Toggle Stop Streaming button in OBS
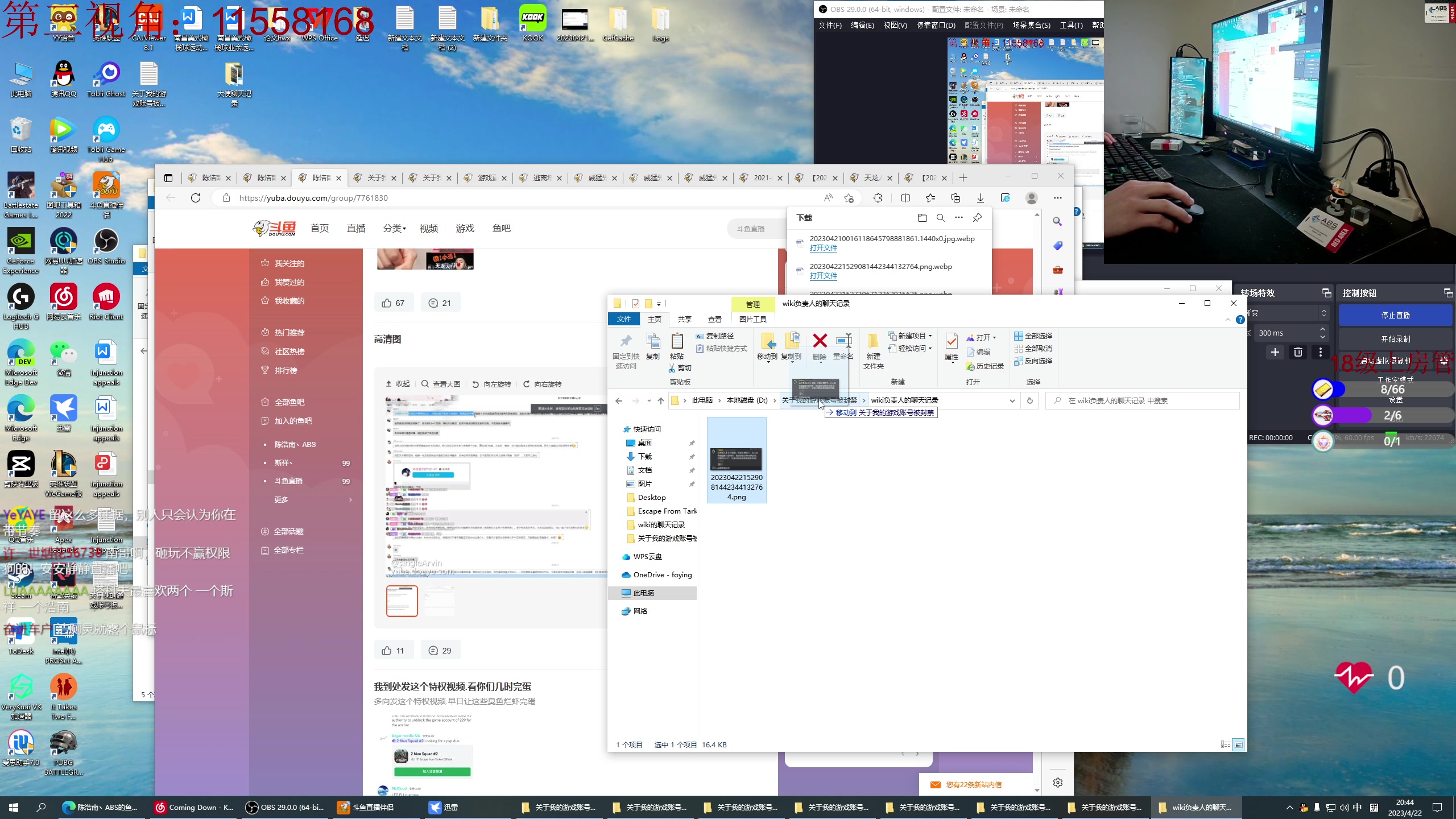The image size is (1456, 819). coord(1395,315)
